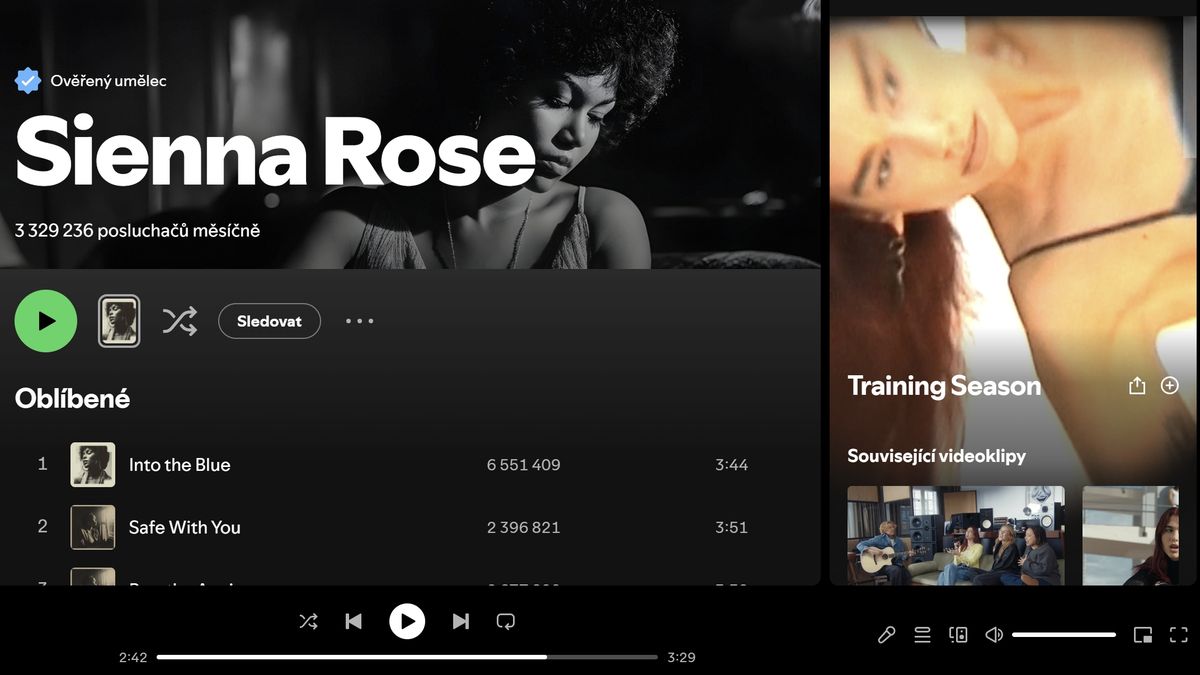Toggle shuffle in the bottom player bar

tap(308, 621)
